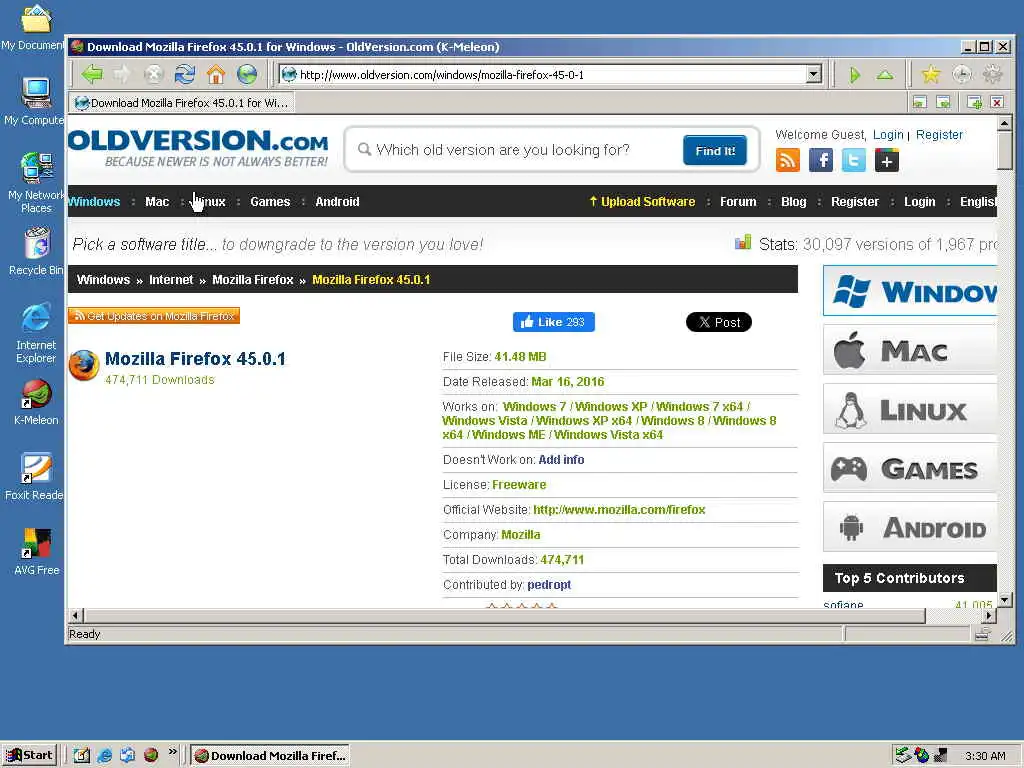Open bookmarks with the yellow star icon
The width and height of the screenshot is (1024, 768).
931,74
